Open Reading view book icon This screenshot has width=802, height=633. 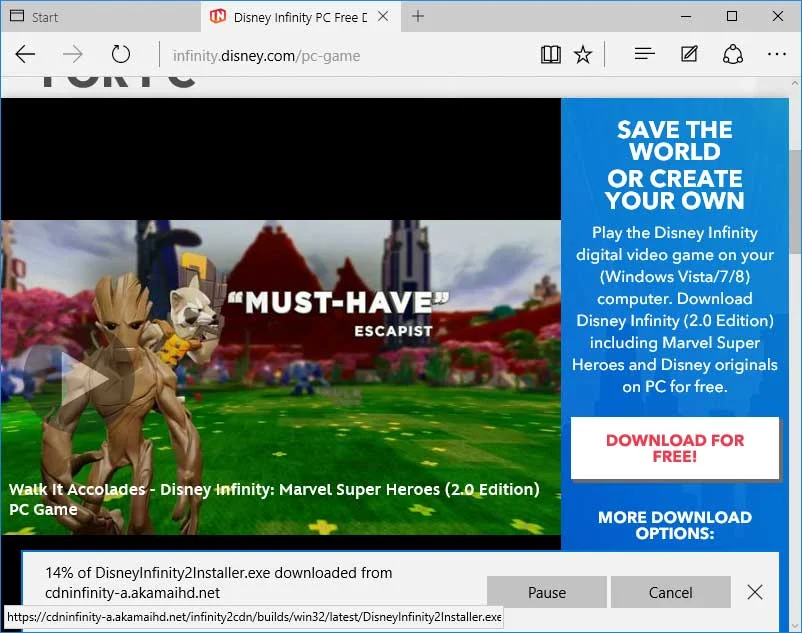click(551, 54)
